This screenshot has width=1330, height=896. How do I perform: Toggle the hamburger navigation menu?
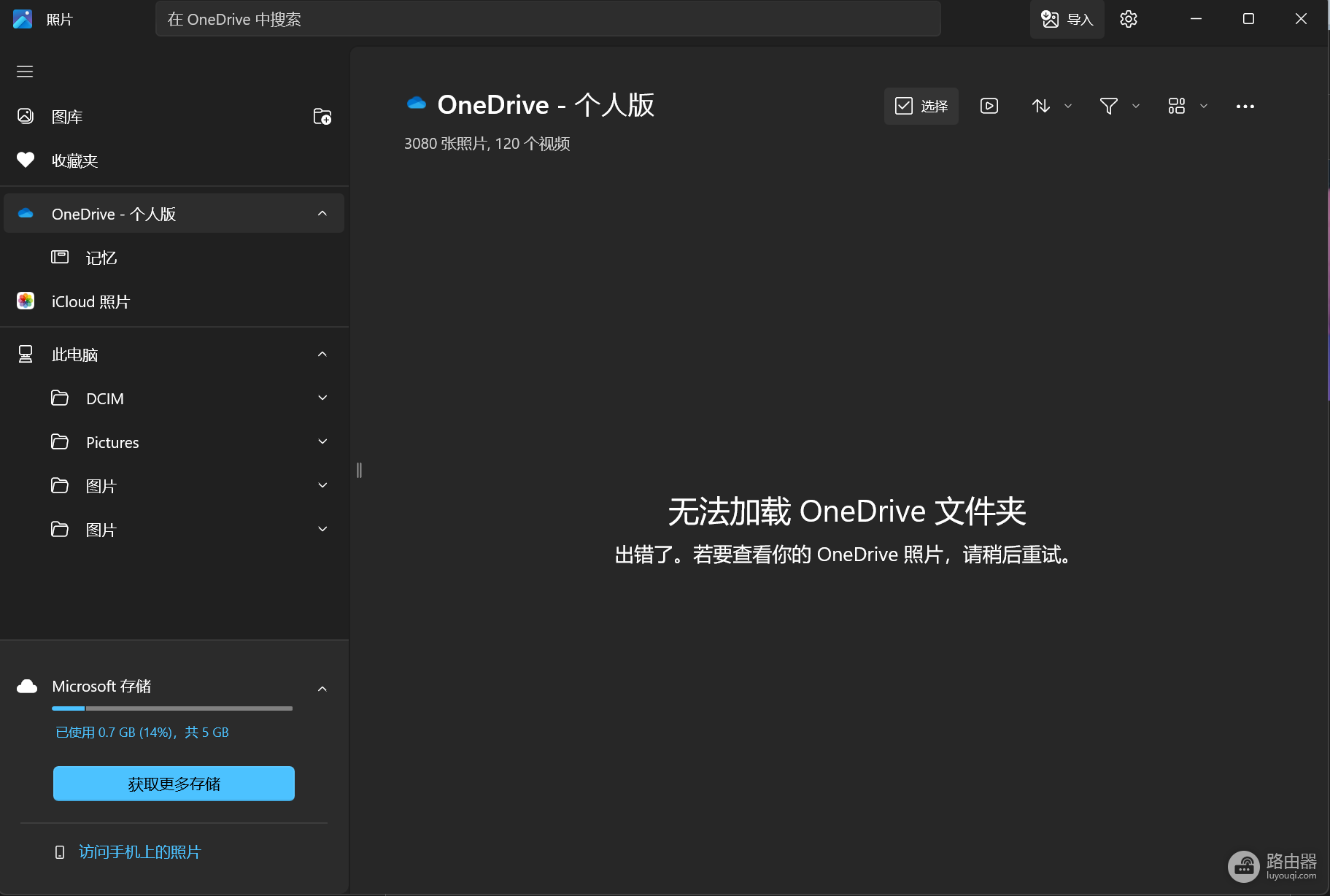pos(25,72)
